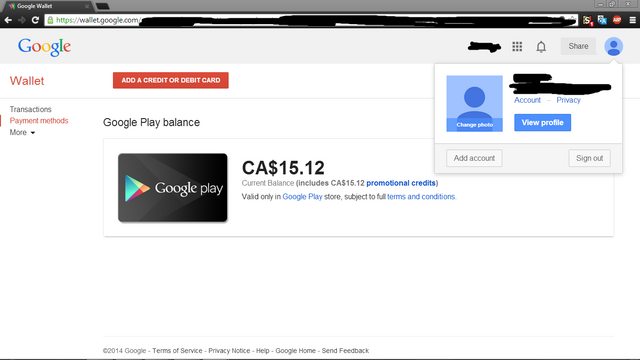This screenshot has height=360, width=640.
Task: Click the CA$15.12 balance amount
Action: tap(283, 168)
